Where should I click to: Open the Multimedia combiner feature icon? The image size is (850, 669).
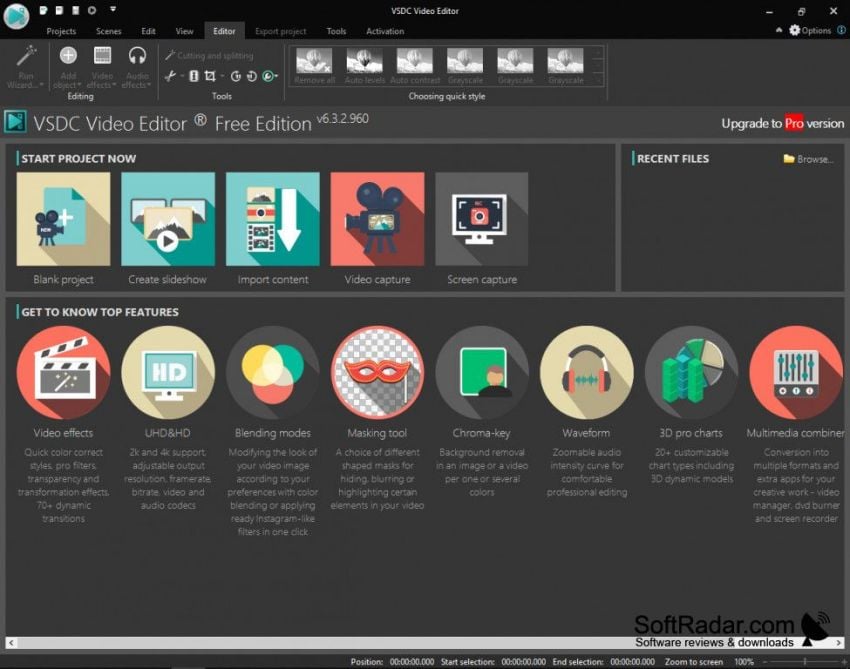tap(796, 372)
